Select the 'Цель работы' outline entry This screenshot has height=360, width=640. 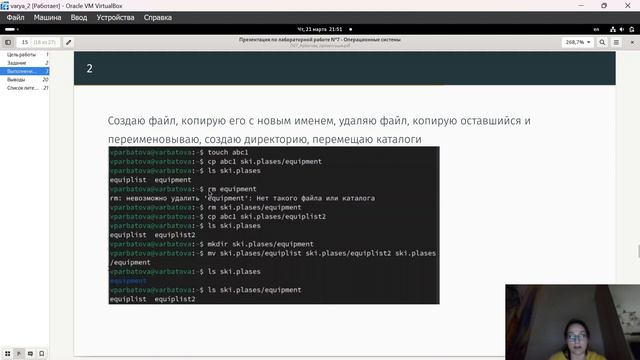pyautogui.click(x=25, y=55)
